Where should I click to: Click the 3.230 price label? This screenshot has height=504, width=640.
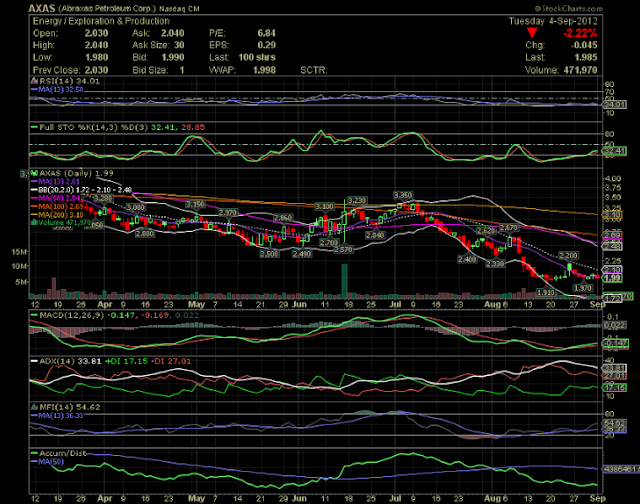(356, 200)
